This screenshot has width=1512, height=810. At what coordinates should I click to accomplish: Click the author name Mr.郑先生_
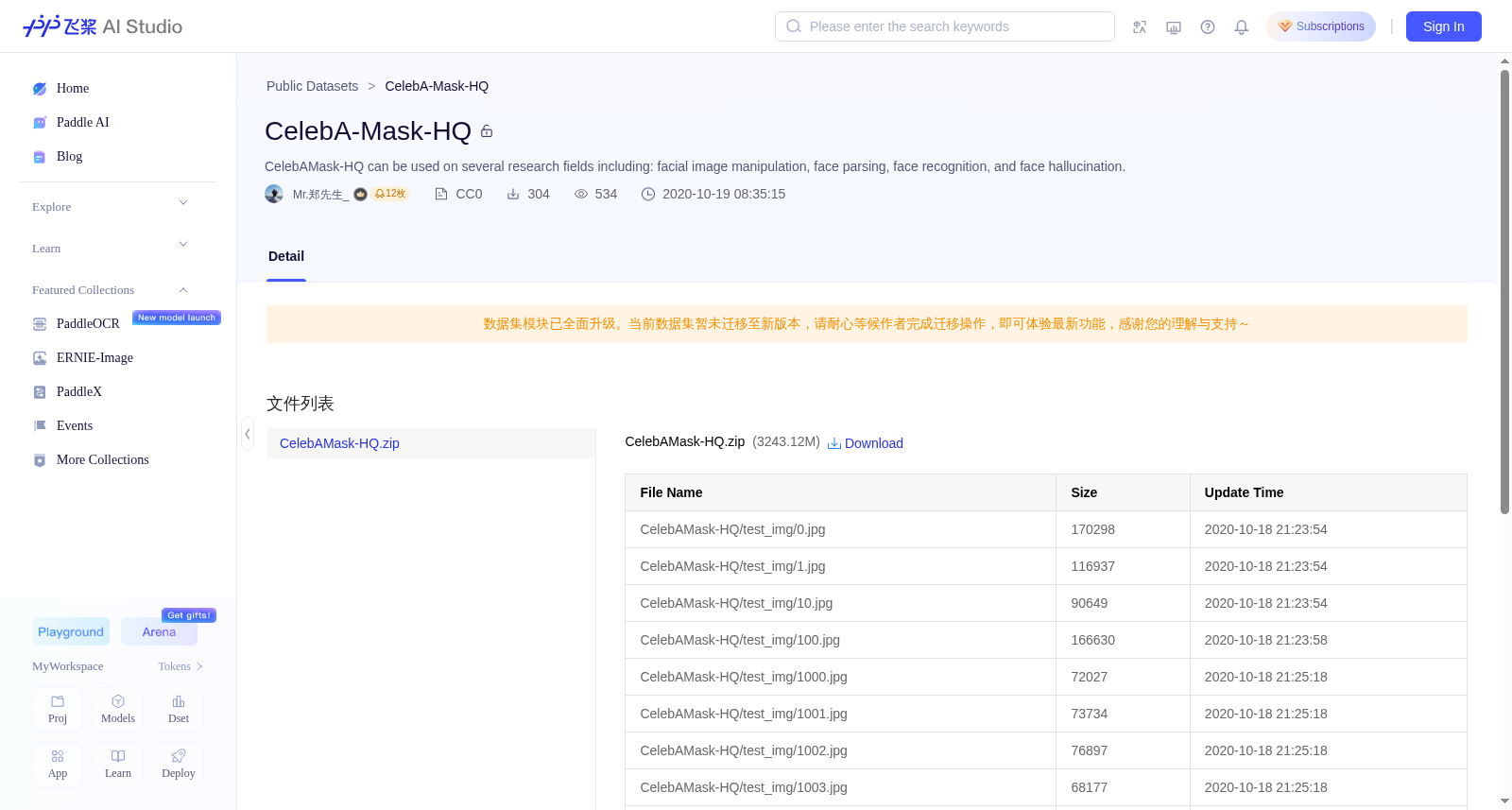[x=321, y=195]
